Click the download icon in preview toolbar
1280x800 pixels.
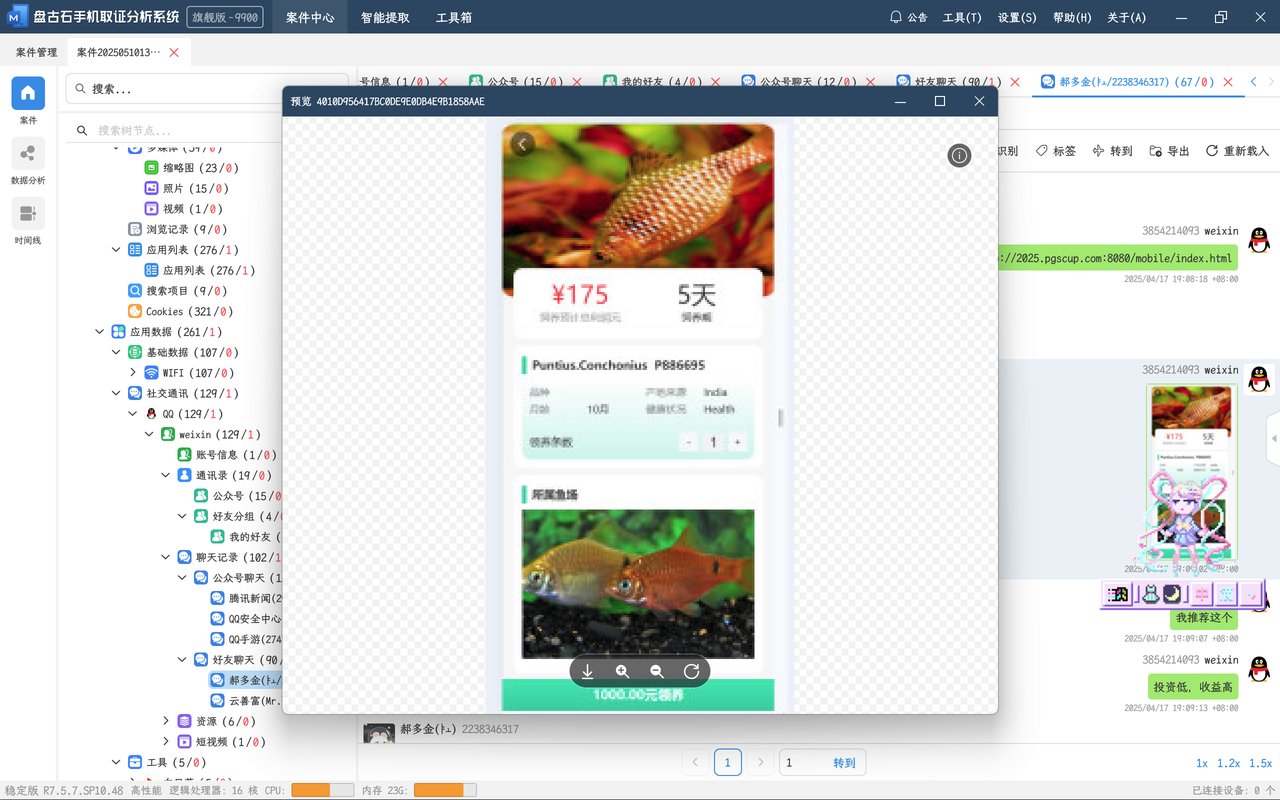click(588, 672)
